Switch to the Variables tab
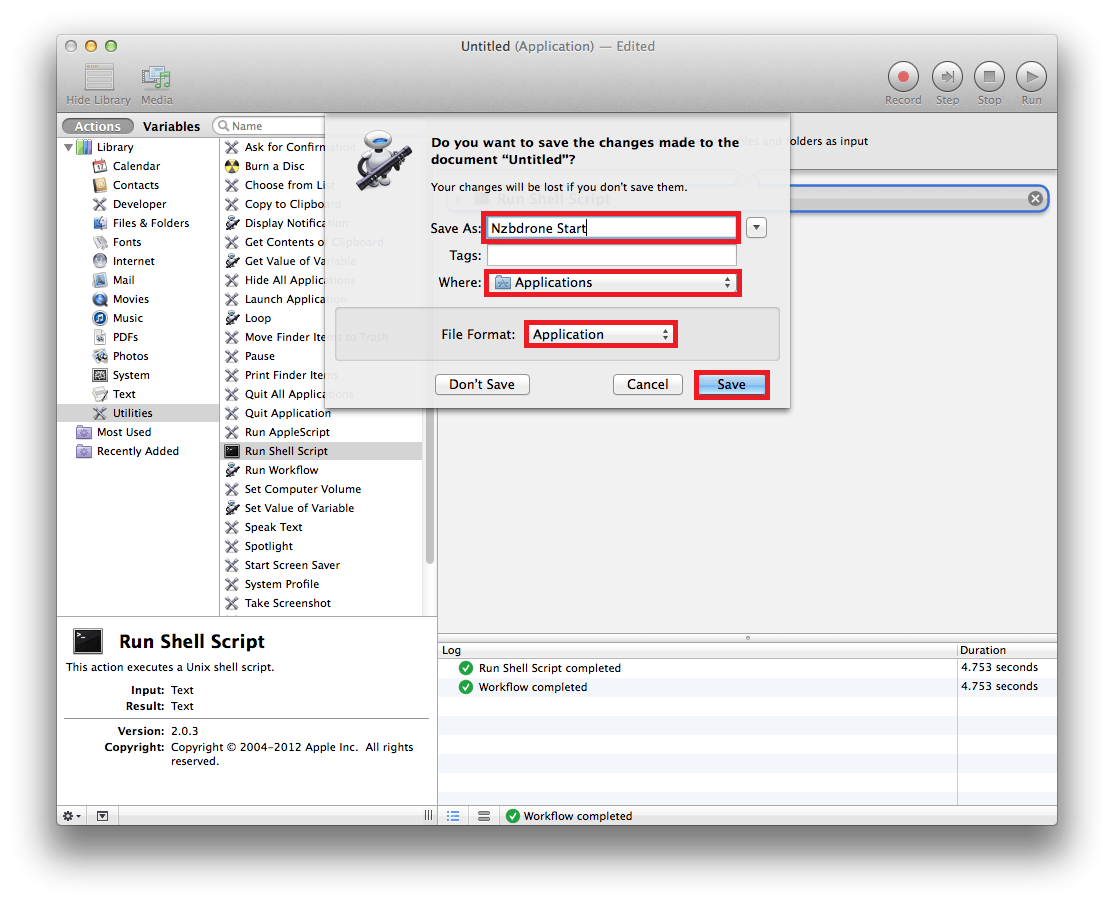Viewport: 1114px width, 904px height. point(171,126)
